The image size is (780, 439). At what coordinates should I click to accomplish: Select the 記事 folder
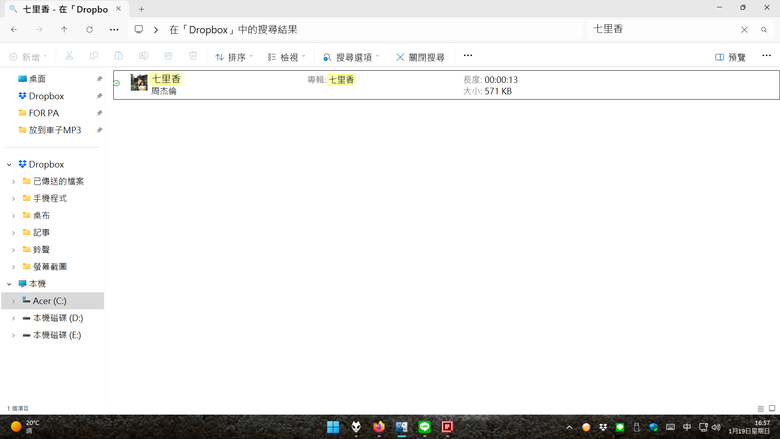point(41,233)
